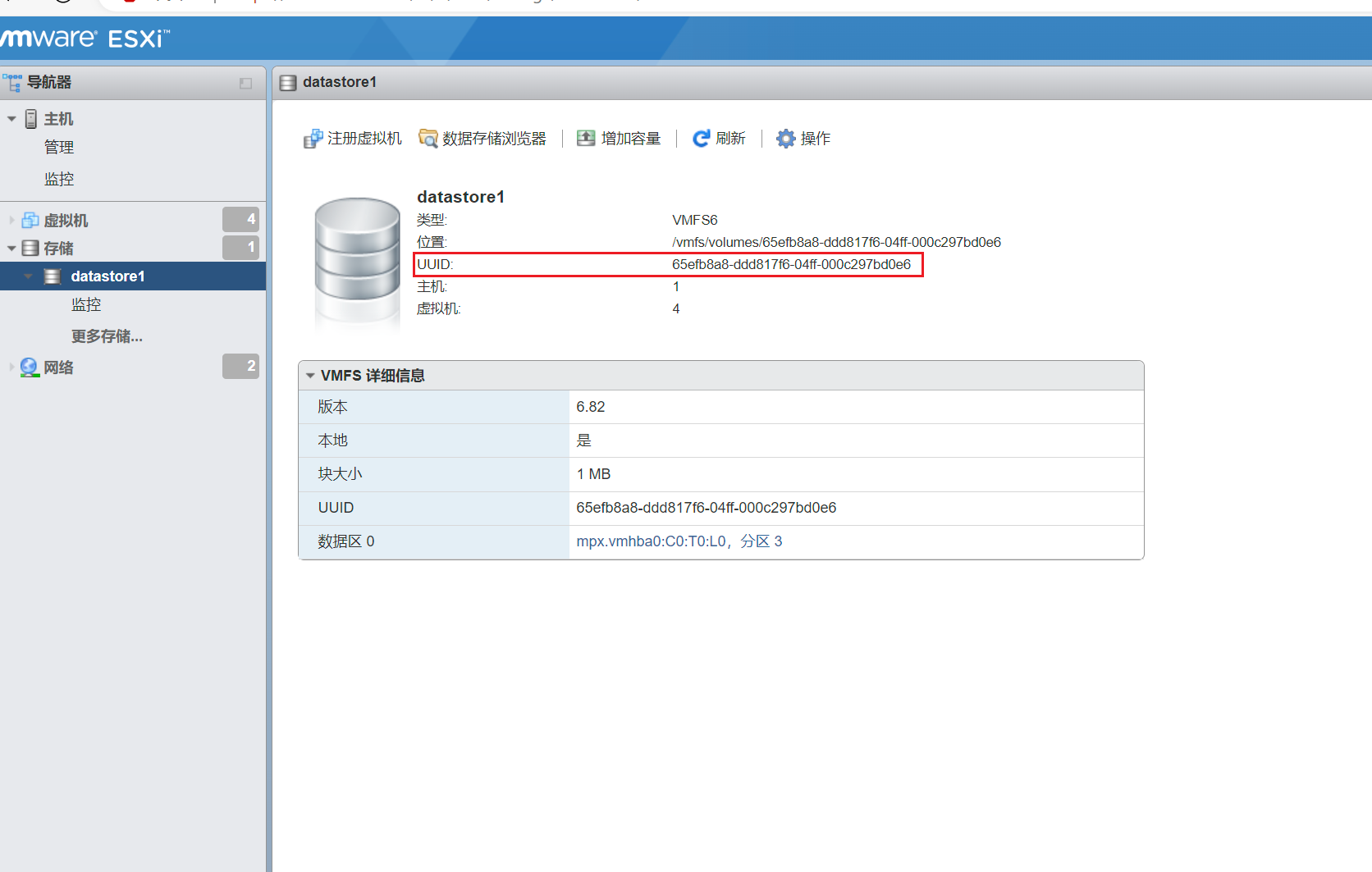The height and width of the screenshot is (872, 1372).
Task: Click More storage (更多存储...) link
Action: point(107,336)
